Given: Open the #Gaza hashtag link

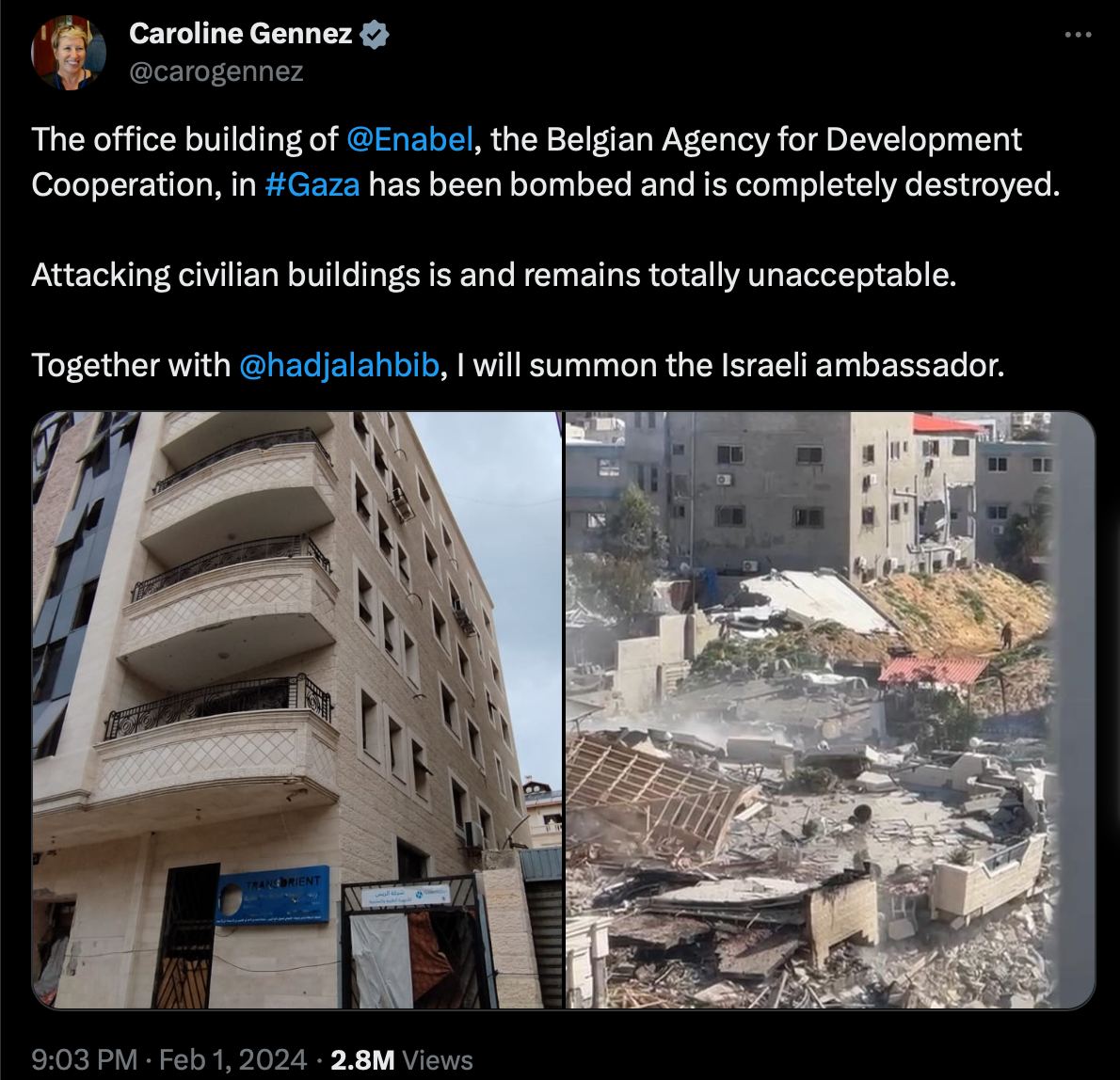Looking at the screenshot, I should (312, 185).
